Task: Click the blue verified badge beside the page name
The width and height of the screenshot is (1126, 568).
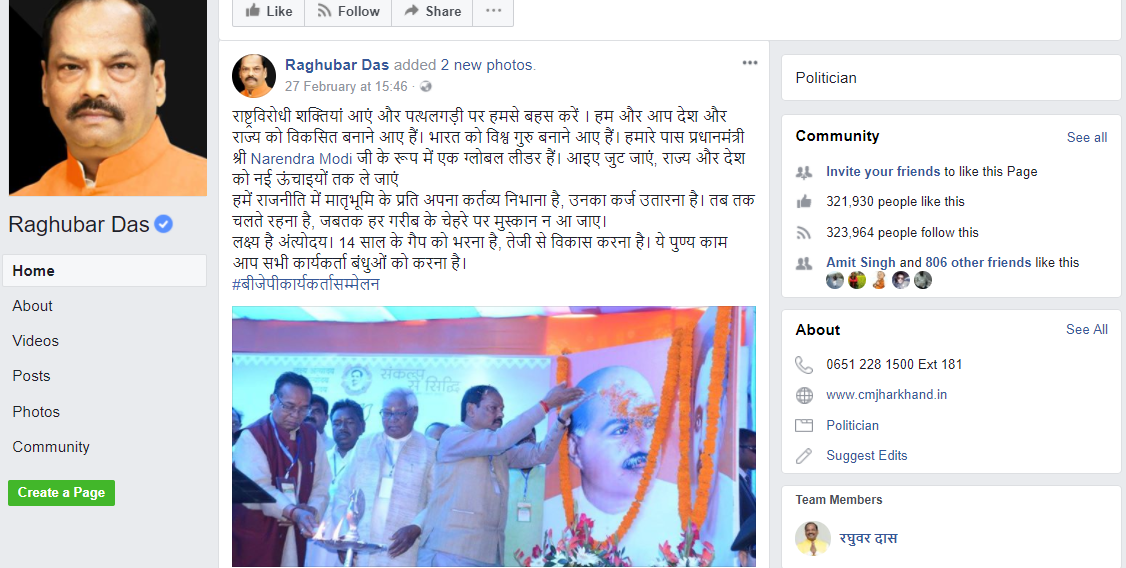Action: (164, 225)
